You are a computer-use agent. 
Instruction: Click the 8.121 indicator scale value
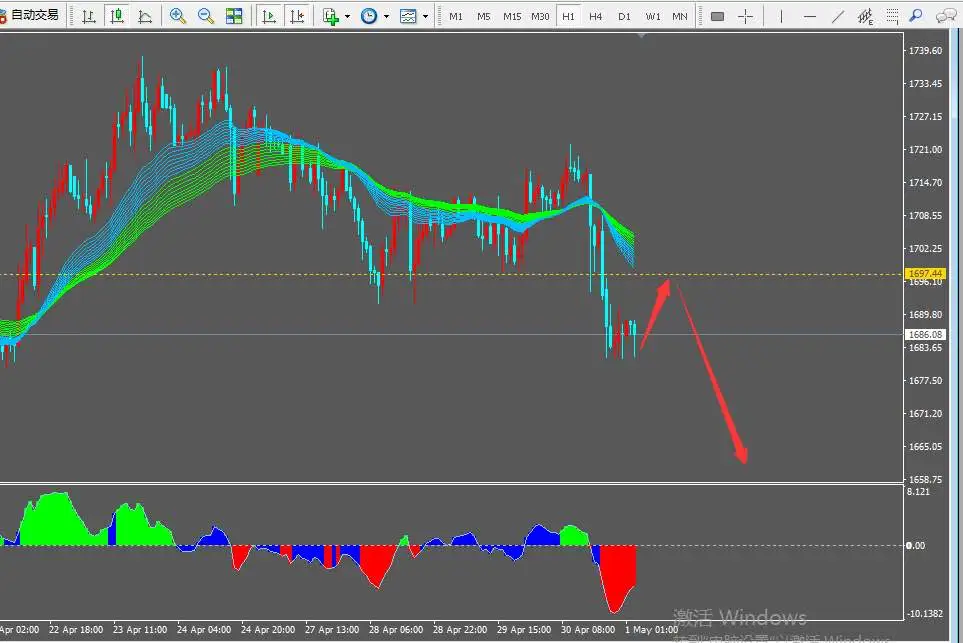click(918, 491)
